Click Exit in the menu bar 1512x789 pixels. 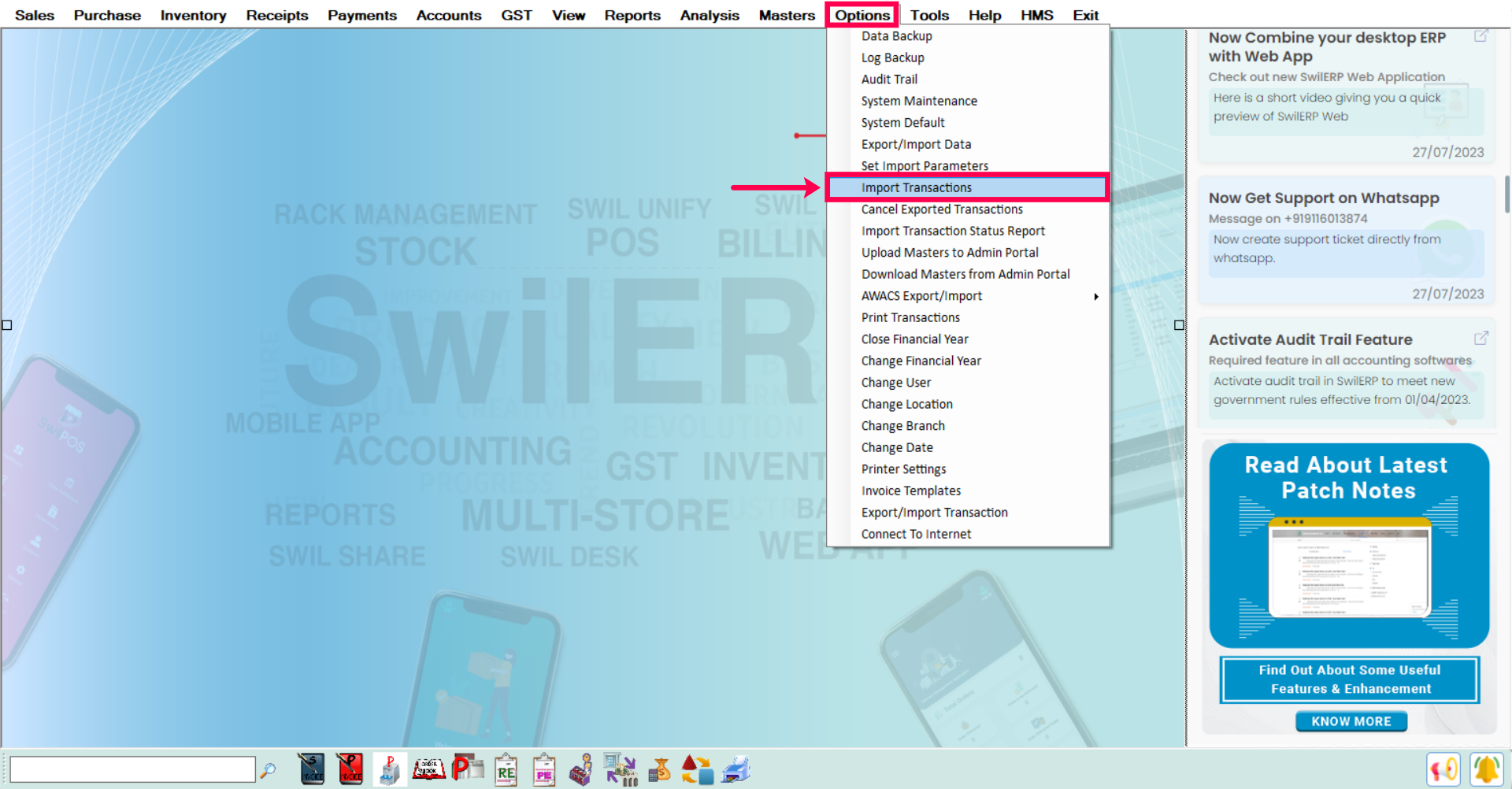tap(1085, 15)
